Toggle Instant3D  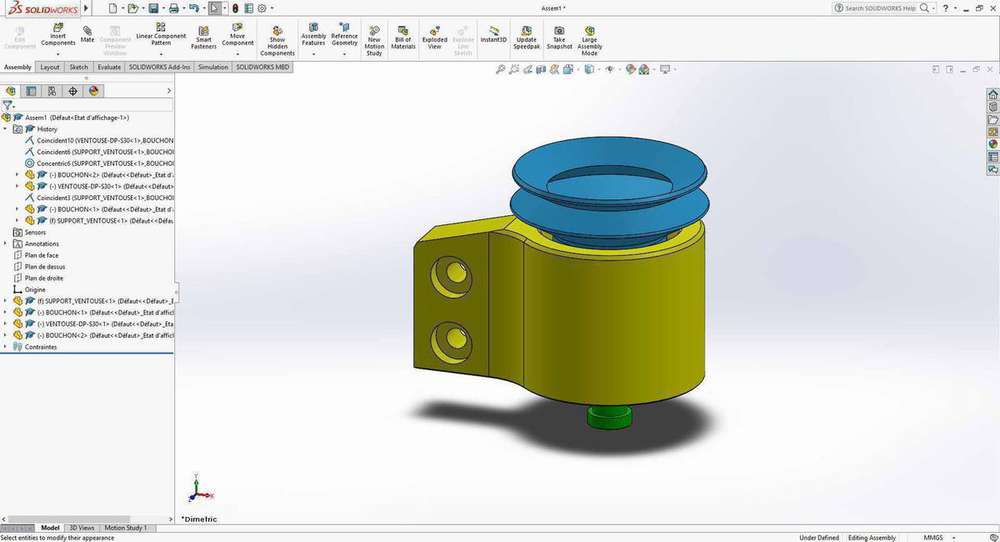pos(494,34)
